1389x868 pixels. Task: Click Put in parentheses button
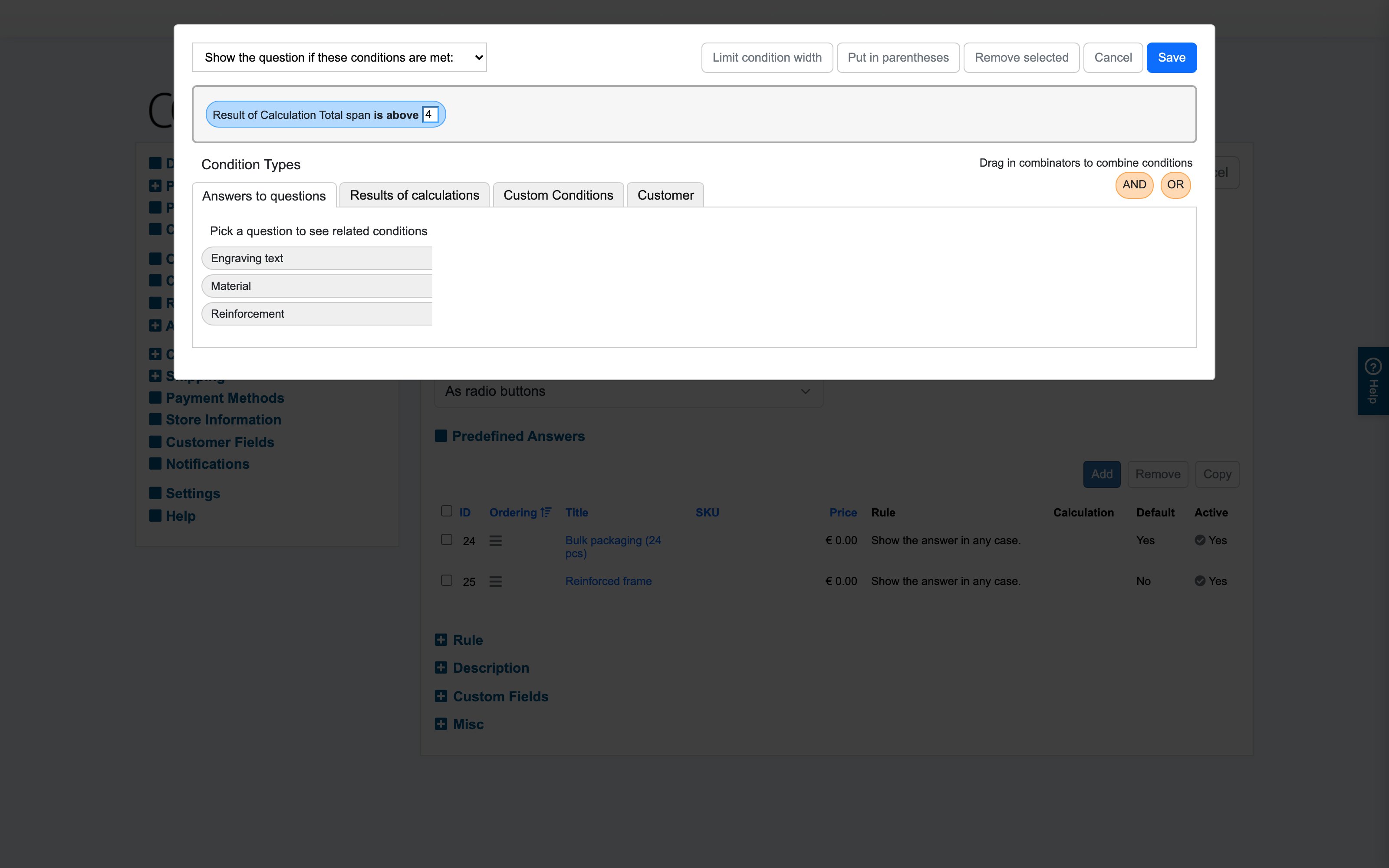point(898,57)
